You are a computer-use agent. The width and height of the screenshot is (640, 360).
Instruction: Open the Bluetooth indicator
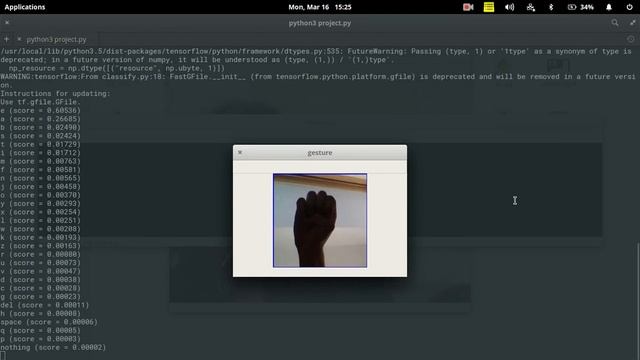point(551,7)
